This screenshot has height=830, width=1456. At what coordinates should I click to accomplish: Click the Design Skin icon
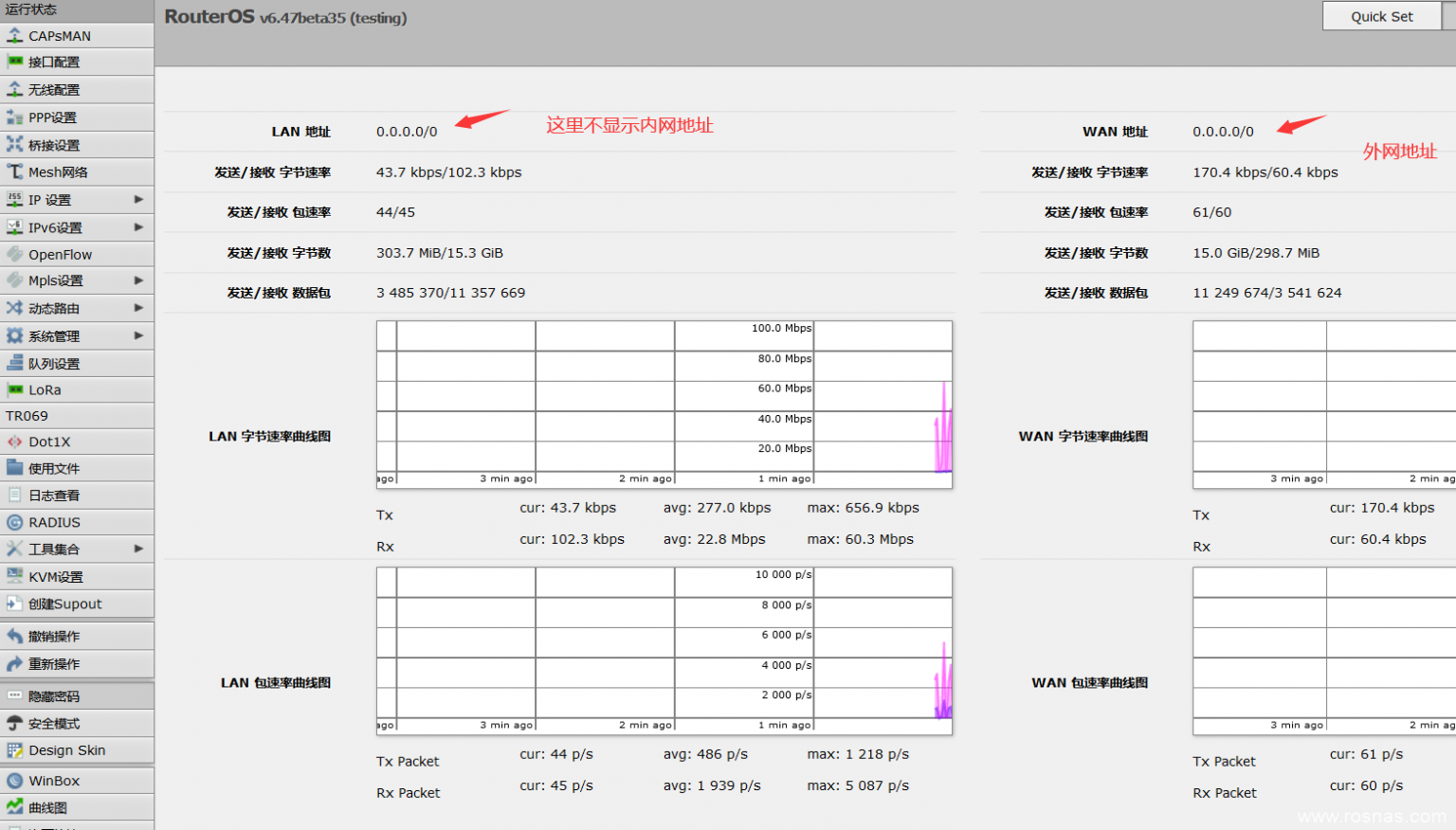pyautogui.click(x=14, y=750)
